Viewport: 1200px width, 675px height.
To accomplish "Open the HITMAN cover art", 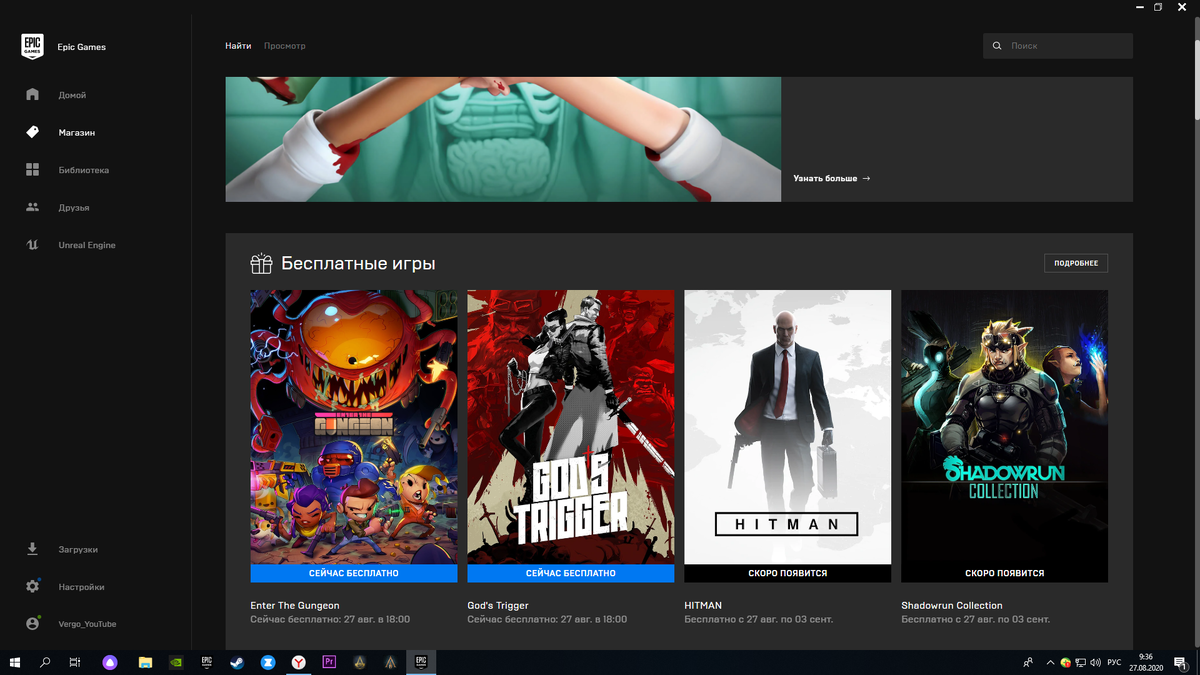I will (788, 427).
